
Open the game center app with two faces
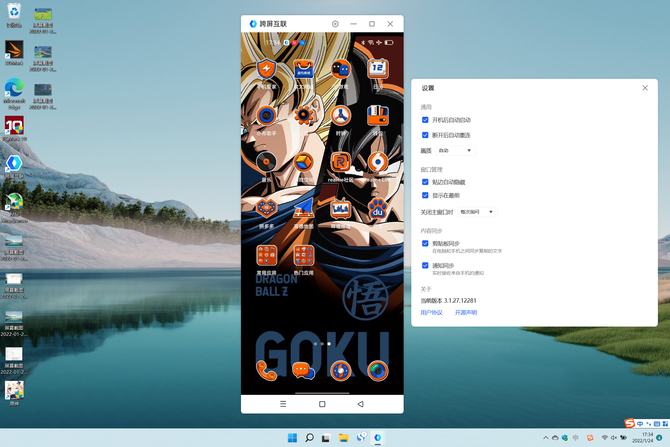(341, 69)
